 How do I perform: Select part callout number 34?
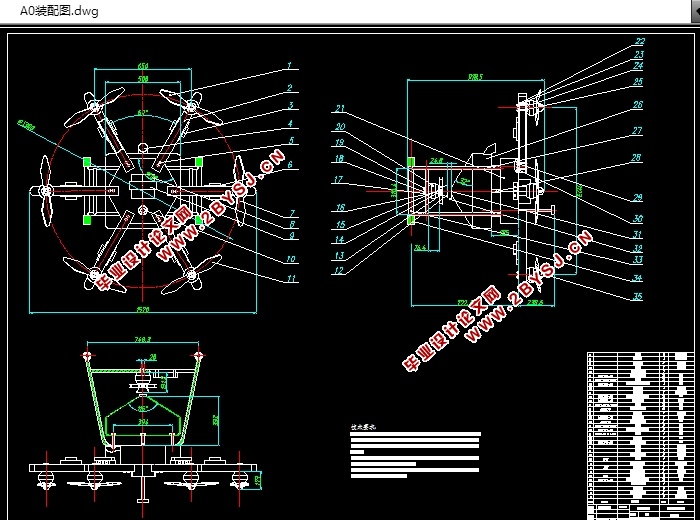point(638,278)
